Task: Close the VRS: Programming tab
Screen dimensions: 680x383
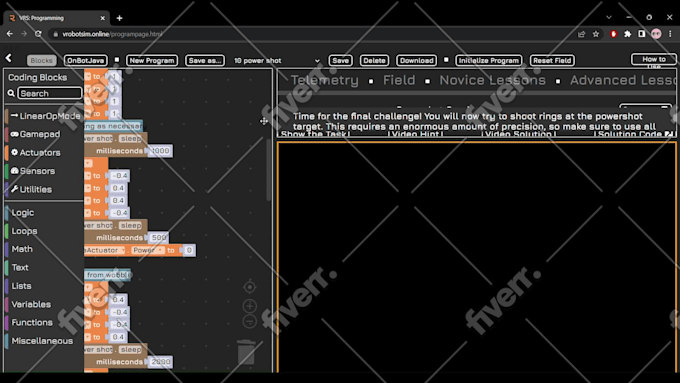Action: 102,18
